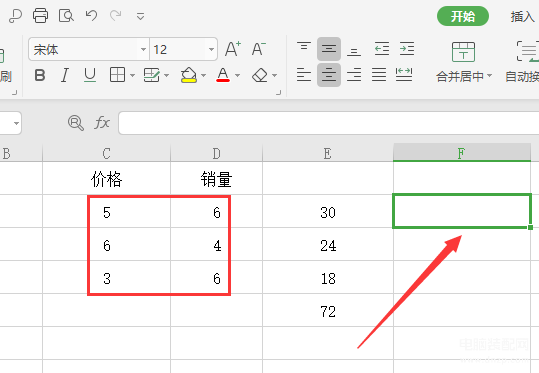Image resolution: width=539 pixels, height=373 pixels.
Task: Open quick access toolbar customize dropdown
Action: tap(140, 16)
